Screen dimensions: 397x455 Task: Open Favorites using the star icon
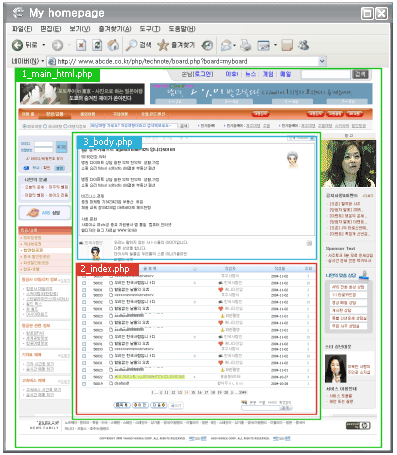[163, 45]
